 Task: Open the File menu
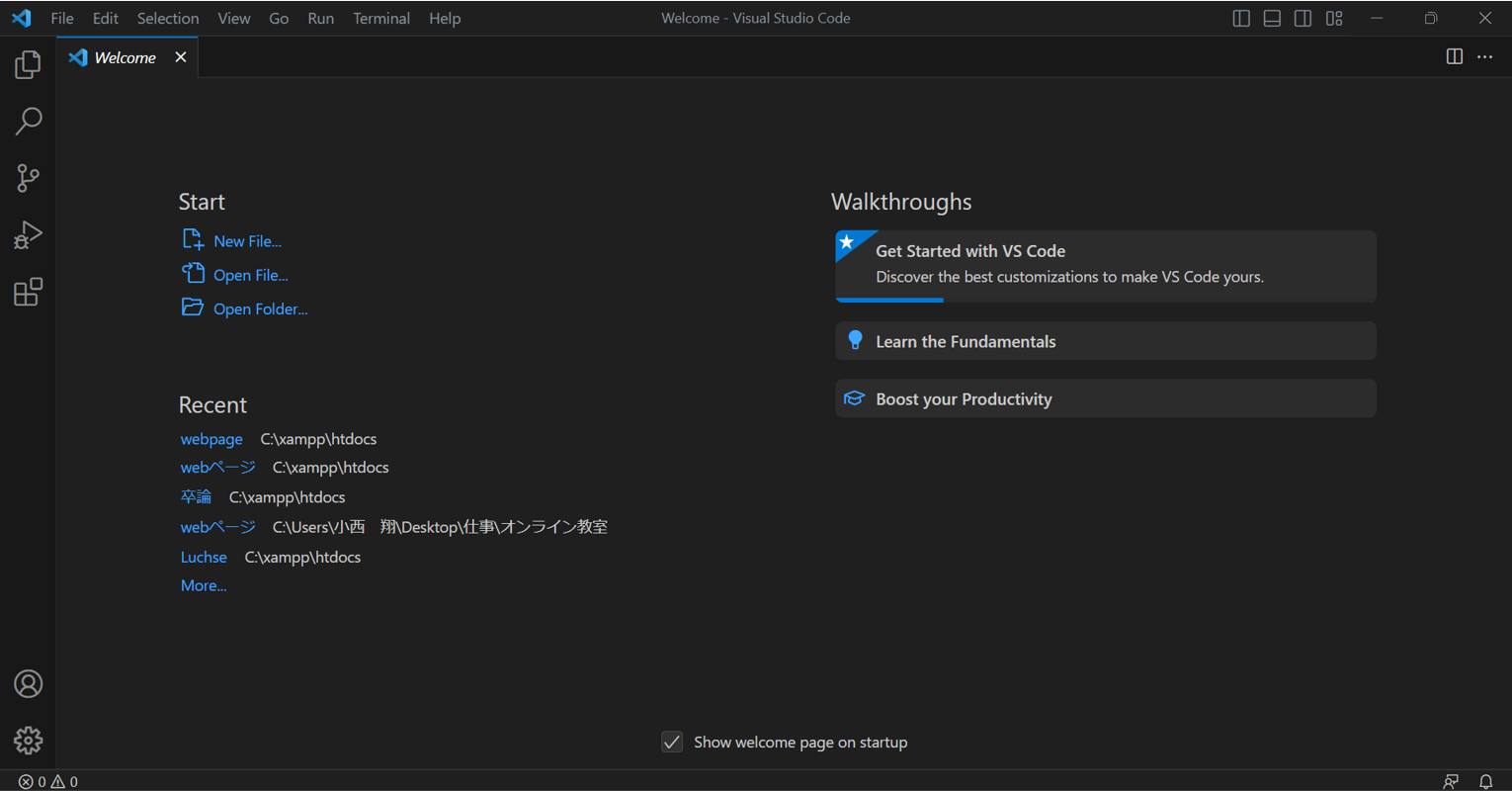coord(62,18)
